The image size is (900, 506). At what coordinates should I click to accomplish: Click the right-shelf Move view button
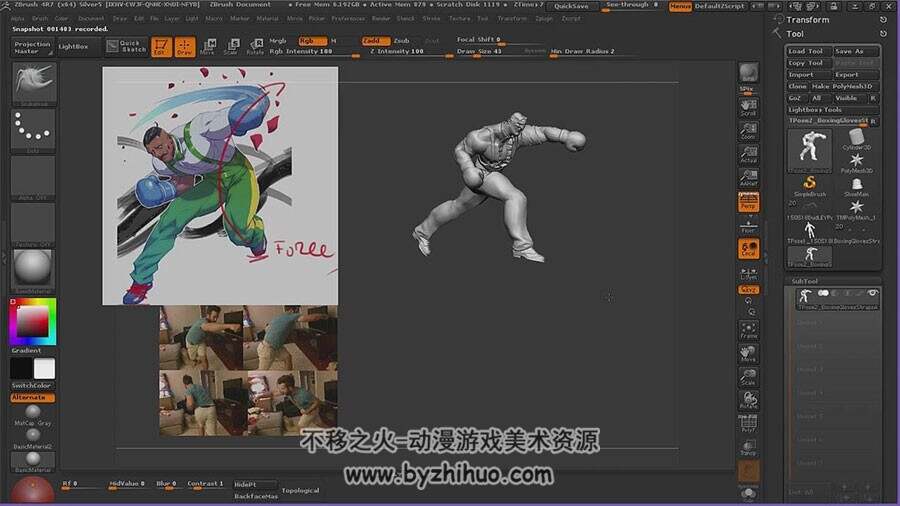tap(748, 353)
